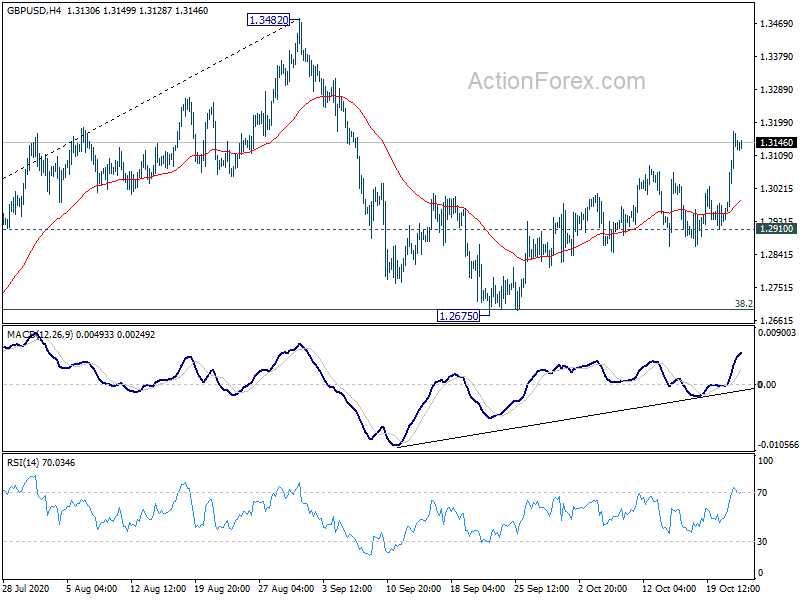The width and height of the screenshot is (800, 600).
Task: Click the 1.28415 price axis value
Action: click(777, 255)
